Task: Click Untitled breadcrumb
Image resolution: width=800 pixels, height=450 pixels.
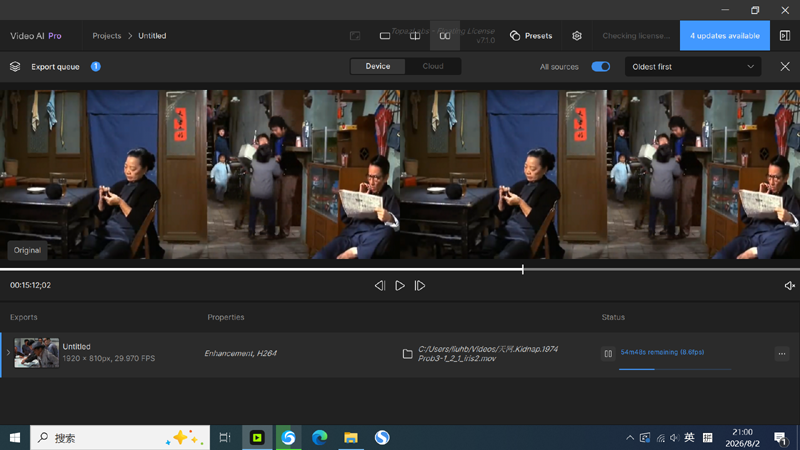Action: (152, 36)
